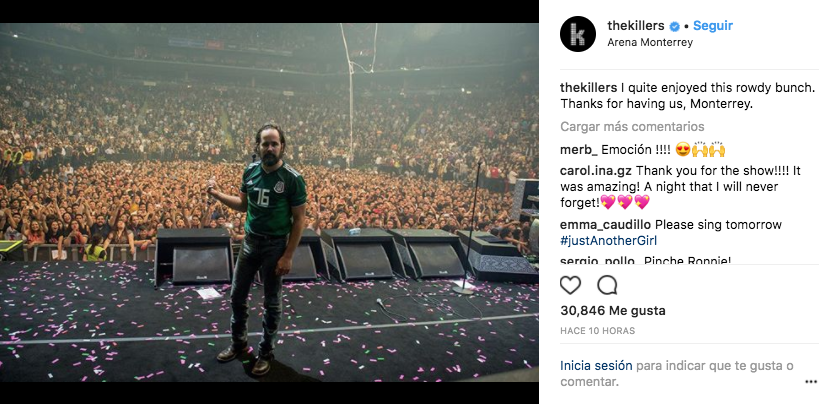Open thekillers username in the post header
This screenshot has height=404, width=839.
pyautogui.click(x=635, y=25)
